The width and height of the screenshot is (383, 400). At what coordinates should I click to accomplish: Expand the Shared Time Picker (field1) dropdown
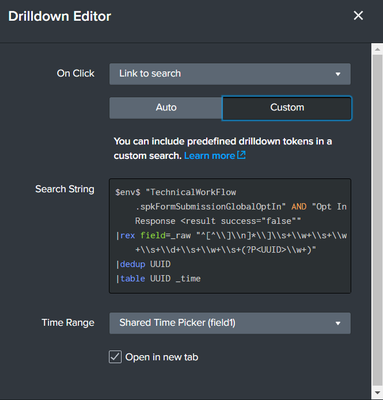(x=230, y=323)
